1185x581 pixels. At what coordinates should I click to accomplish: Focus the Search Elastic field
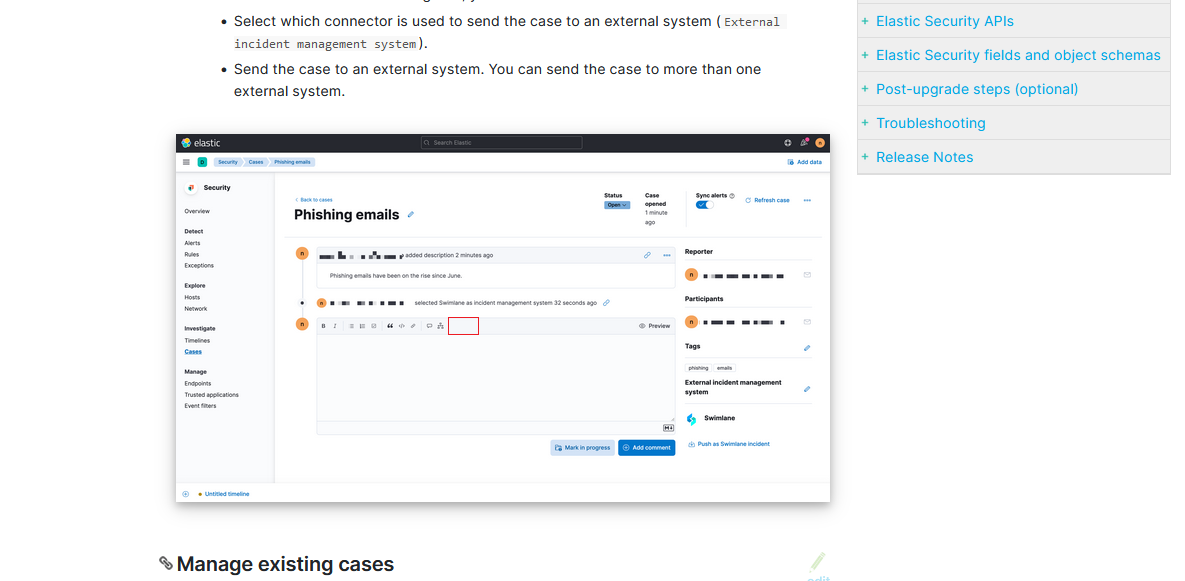click(502, 143)
